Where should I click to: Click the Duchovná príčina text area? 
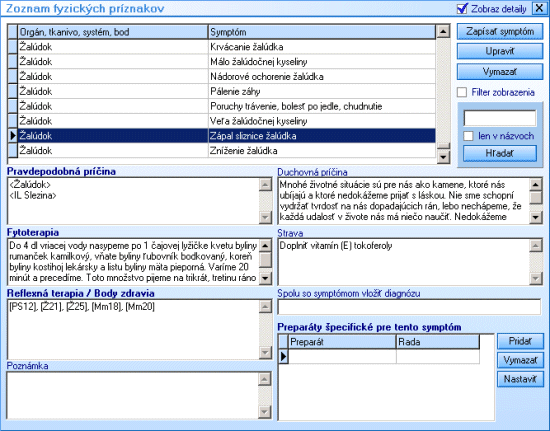tap(403, 201)
